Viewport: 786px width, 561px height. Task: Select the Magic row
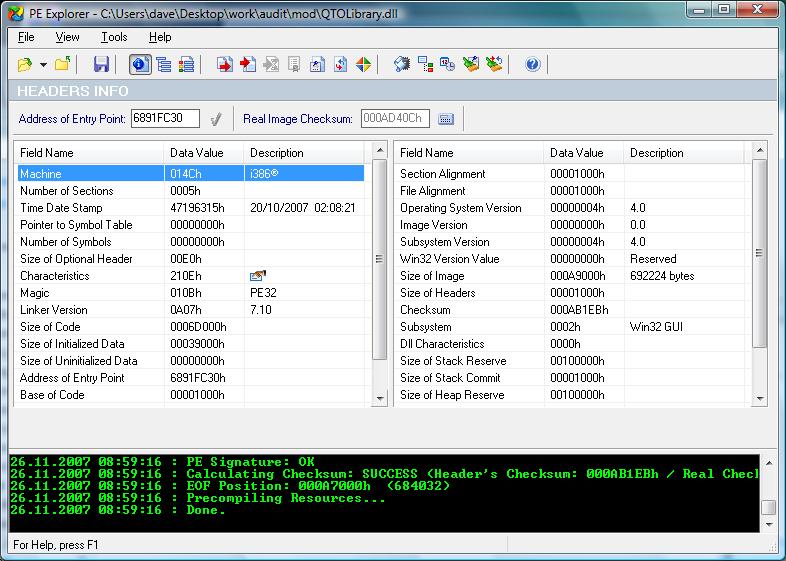pos(191,293)
